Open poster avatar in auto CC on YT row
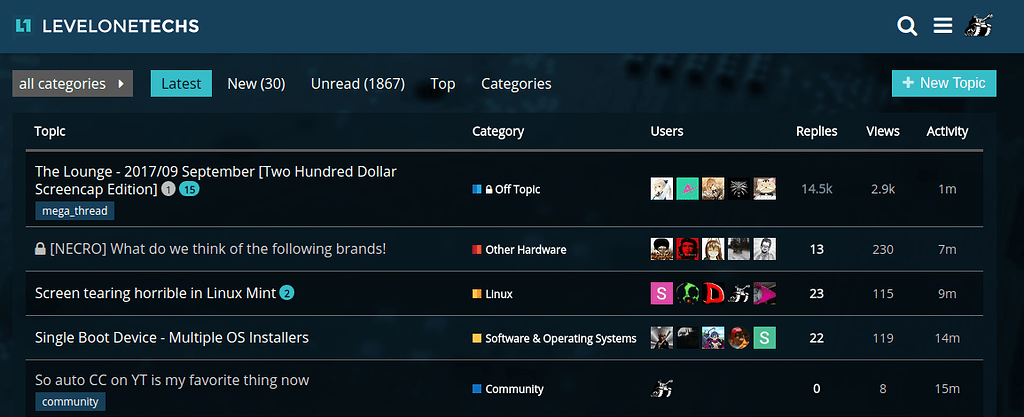Viewport: 1024px width, 417px height. click(x=662, y=389)
